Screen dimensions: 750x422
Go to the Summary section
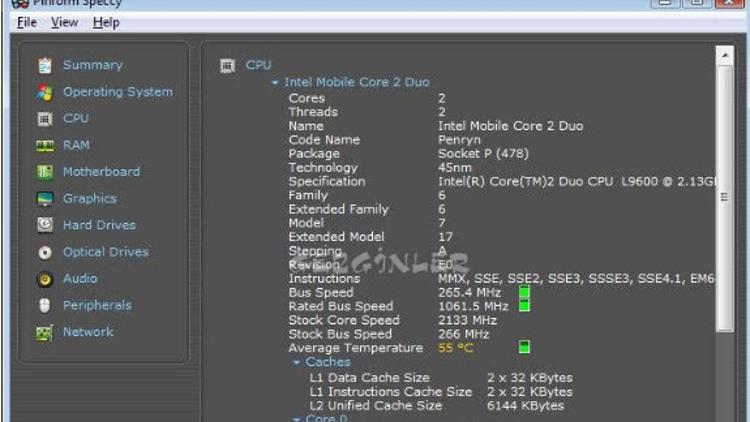[x=93, y=65]
